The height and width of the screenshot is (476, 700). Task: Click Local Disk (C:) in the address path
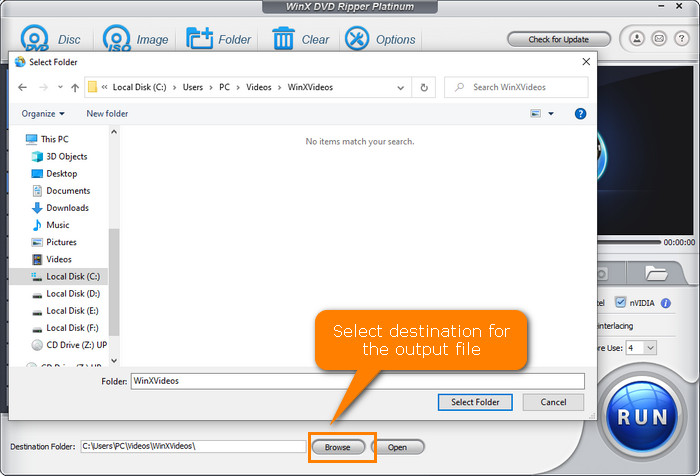[x=139, y=87]
